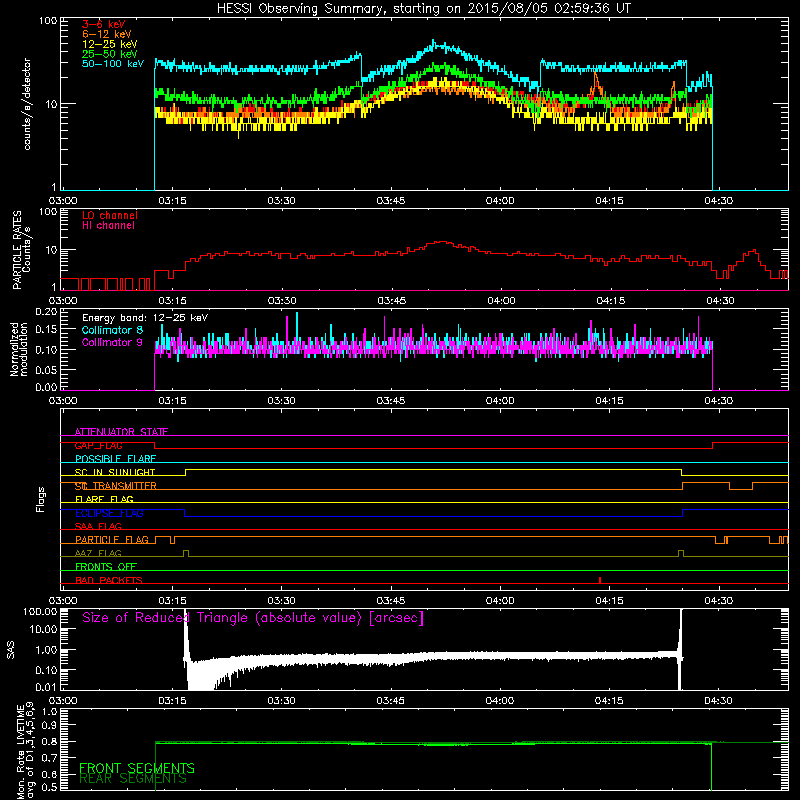Pick the 50-100 keV legend label

pos(113,64)
